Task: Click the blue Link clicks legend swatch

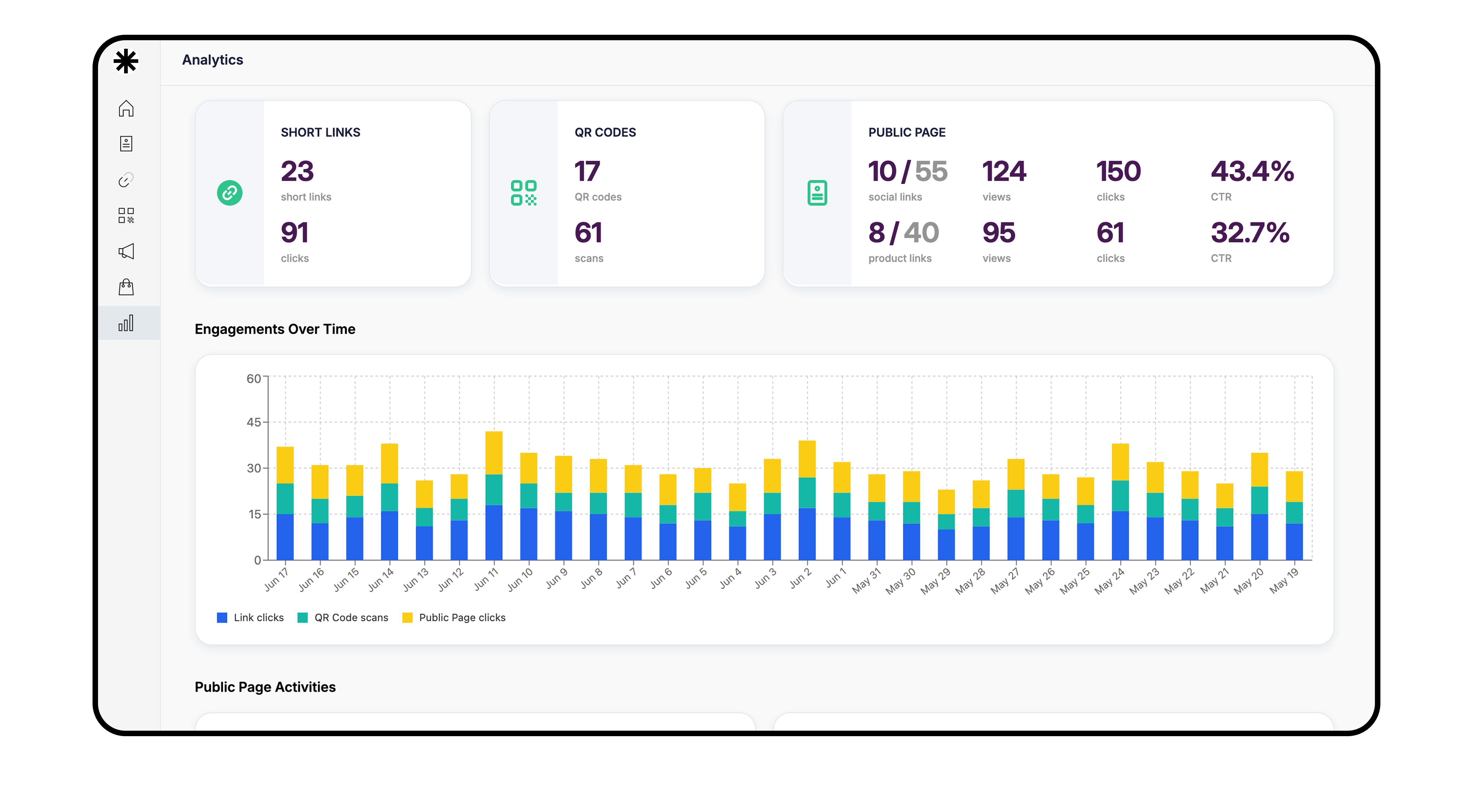Action: 222,618
